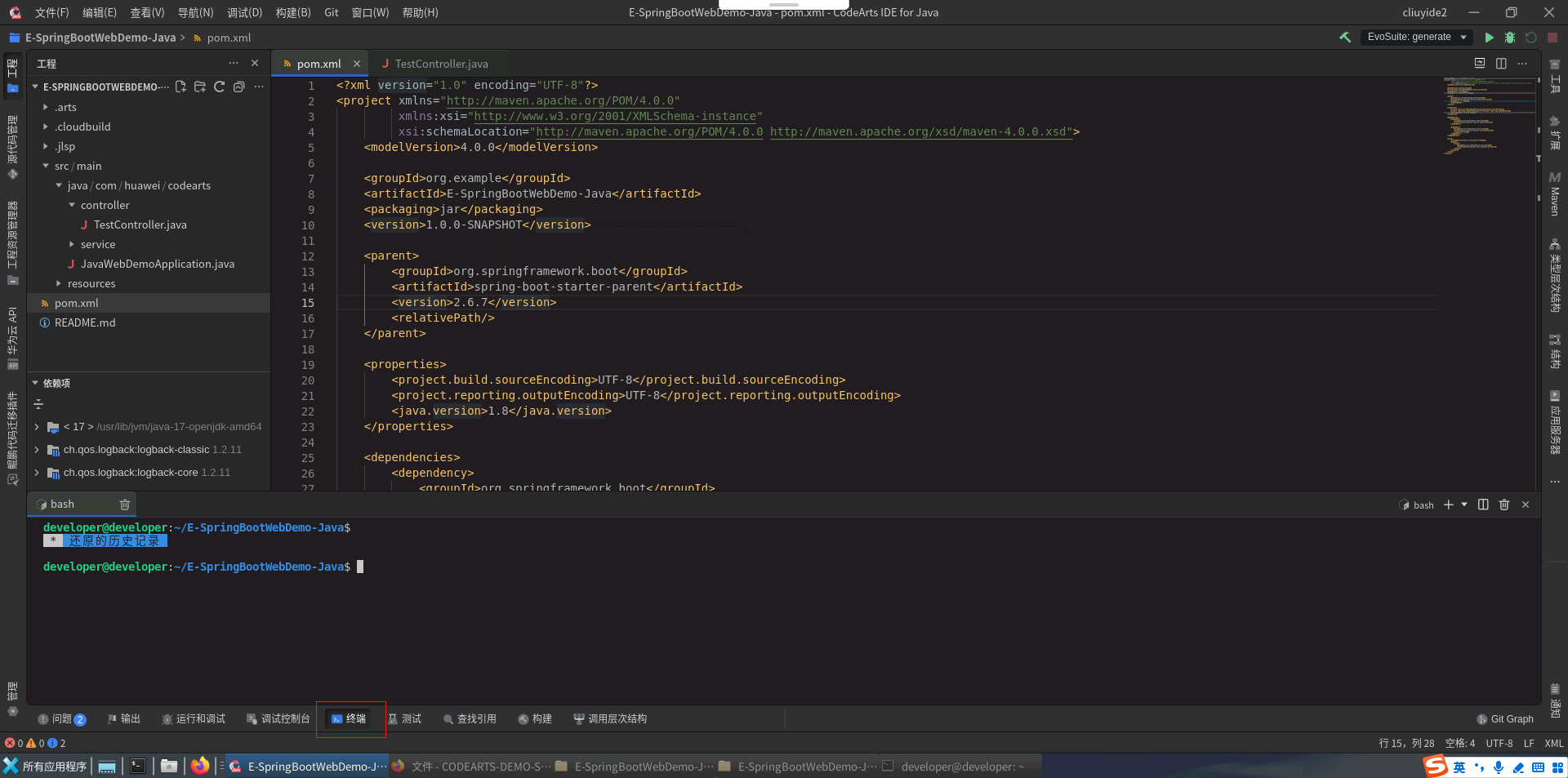The height and width of the screenshot is (778, 1568).
Task: Open the Maven side panel
Action: [1555, 193]
